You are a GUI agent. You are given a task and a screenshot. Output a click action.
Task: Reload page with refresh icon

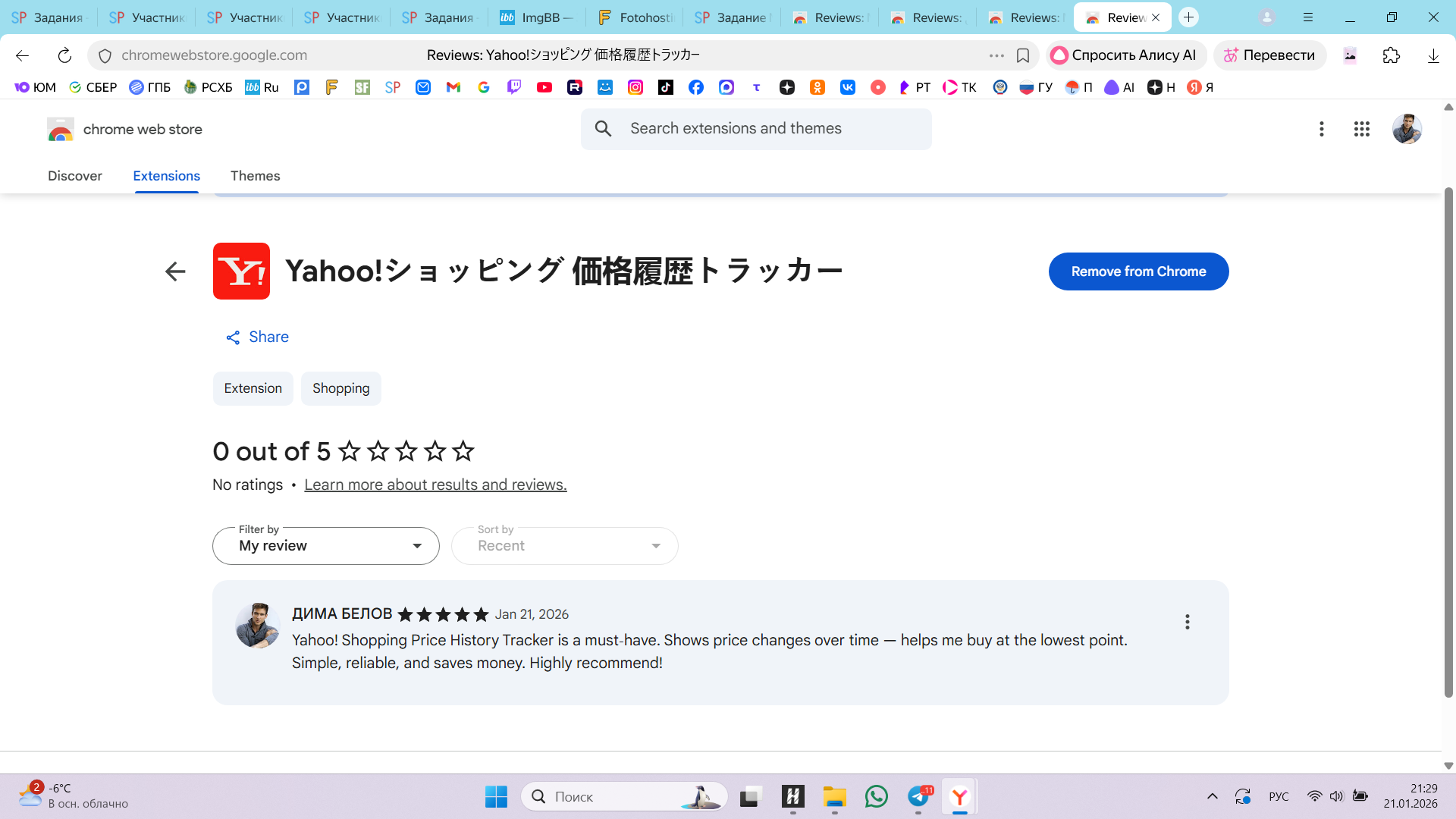pos(64,55)
